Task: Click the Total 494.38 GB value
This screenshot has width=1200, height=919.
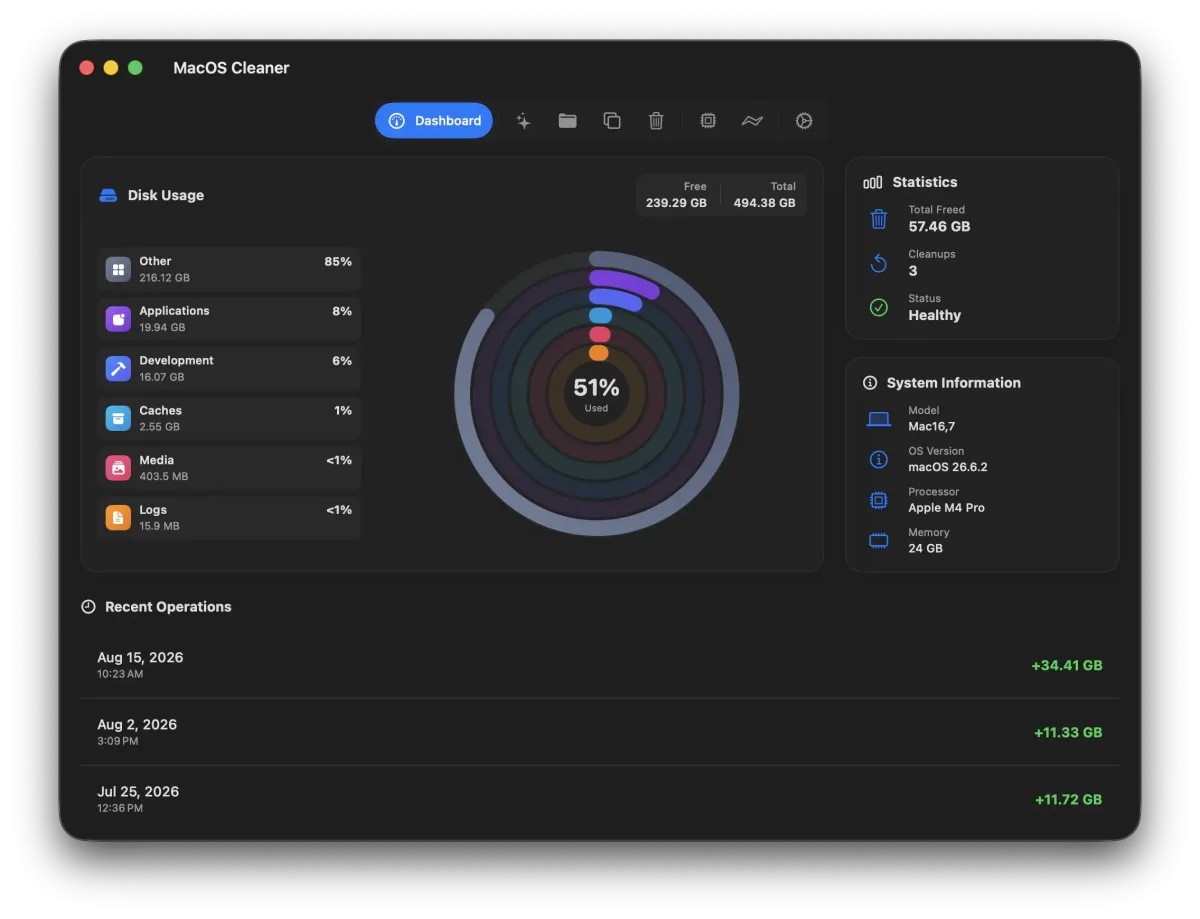Action: pyautogui.click(x=765, y=203)
